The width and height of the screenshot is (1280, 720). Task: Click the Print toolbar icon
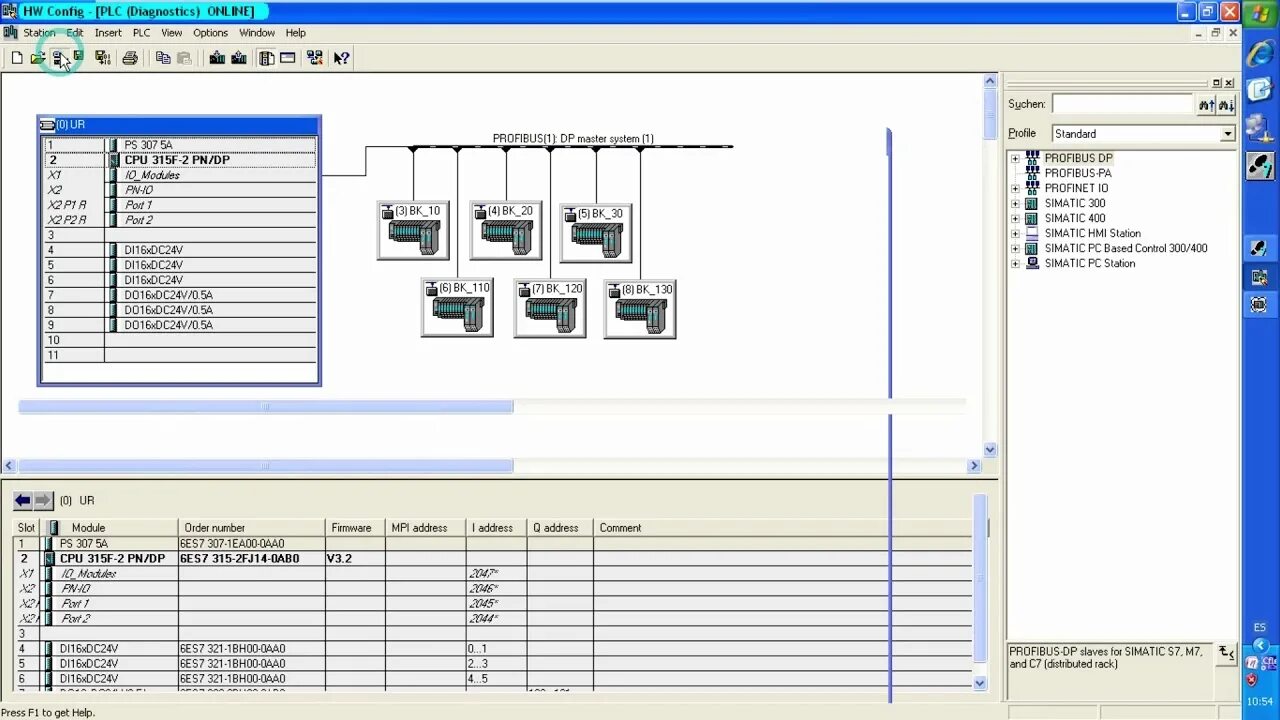[x=130, y=58]
